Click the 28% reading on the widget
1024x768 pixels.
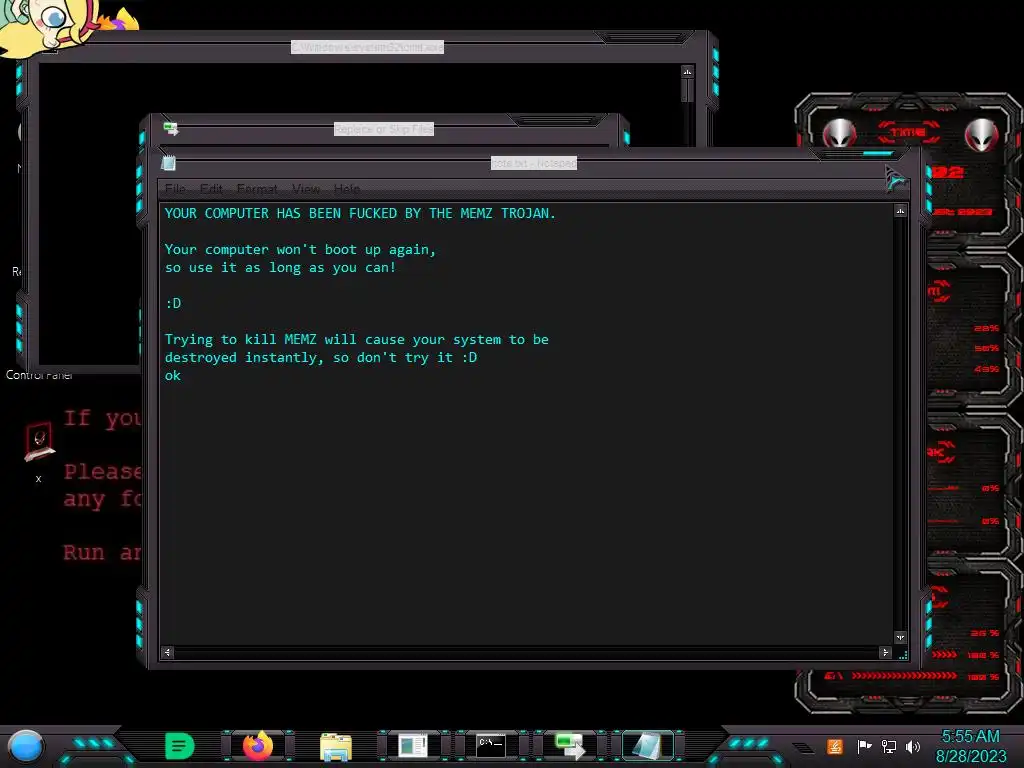point(986,328)
